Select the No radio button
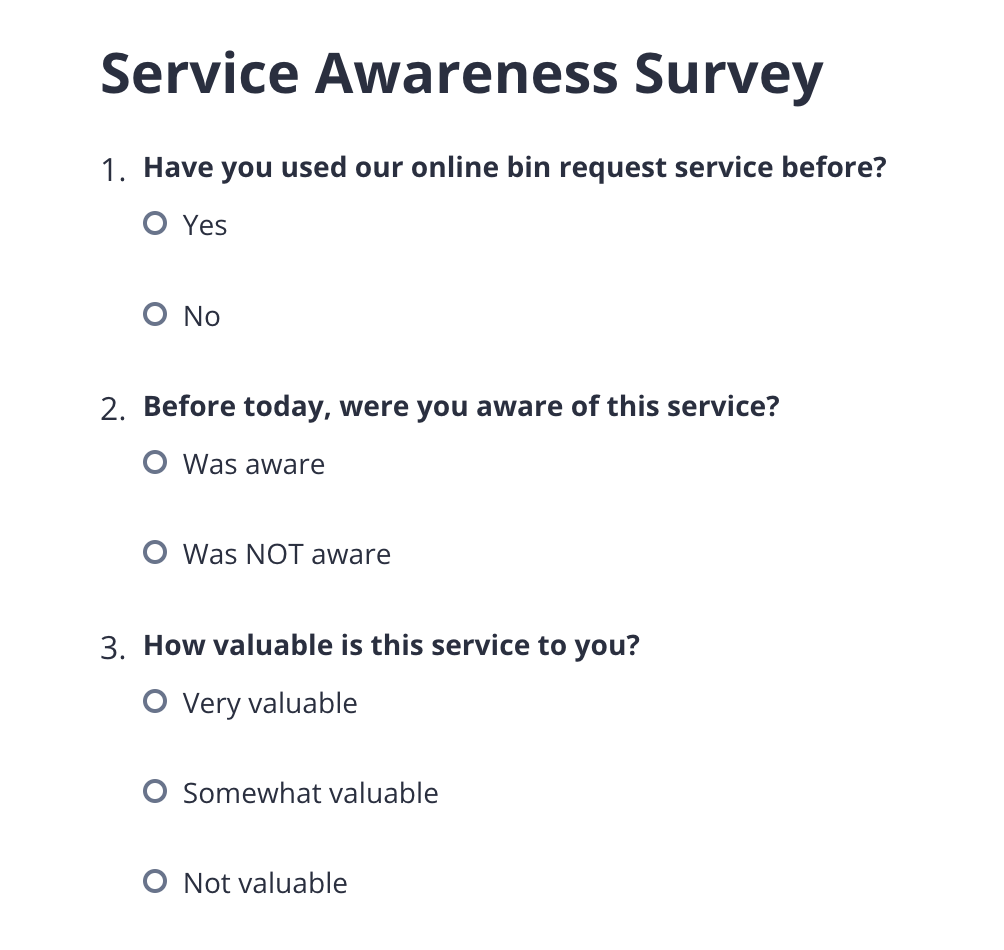This screenshot has height=950, width=1004. pyautogui.click(x=155, y=313)
